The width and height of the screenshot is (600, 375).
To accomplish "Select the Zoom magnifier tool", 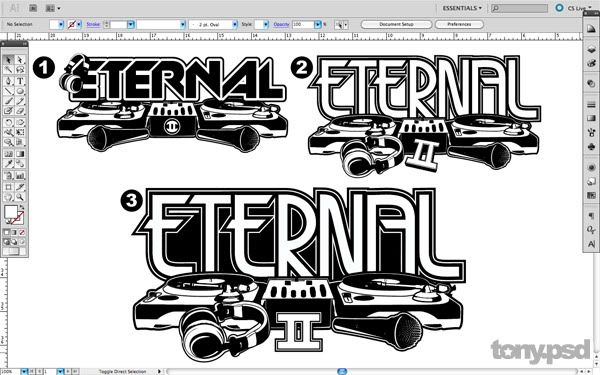I will (x=20, y=197).
